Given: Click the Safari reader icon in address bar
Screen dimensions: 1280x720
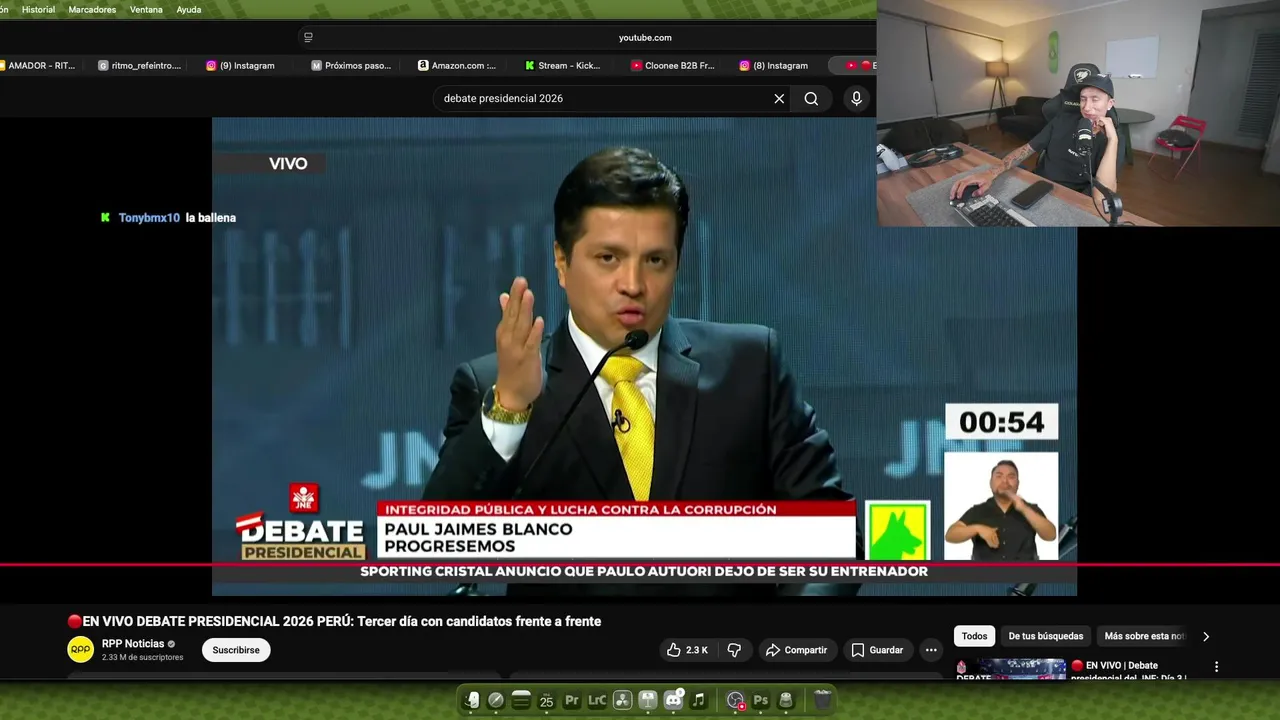Looking at the screenshot, I should point(308,37).
